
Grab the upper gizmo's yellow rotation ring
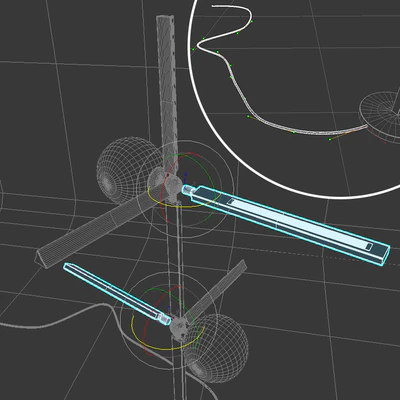(x=157, y=201)
